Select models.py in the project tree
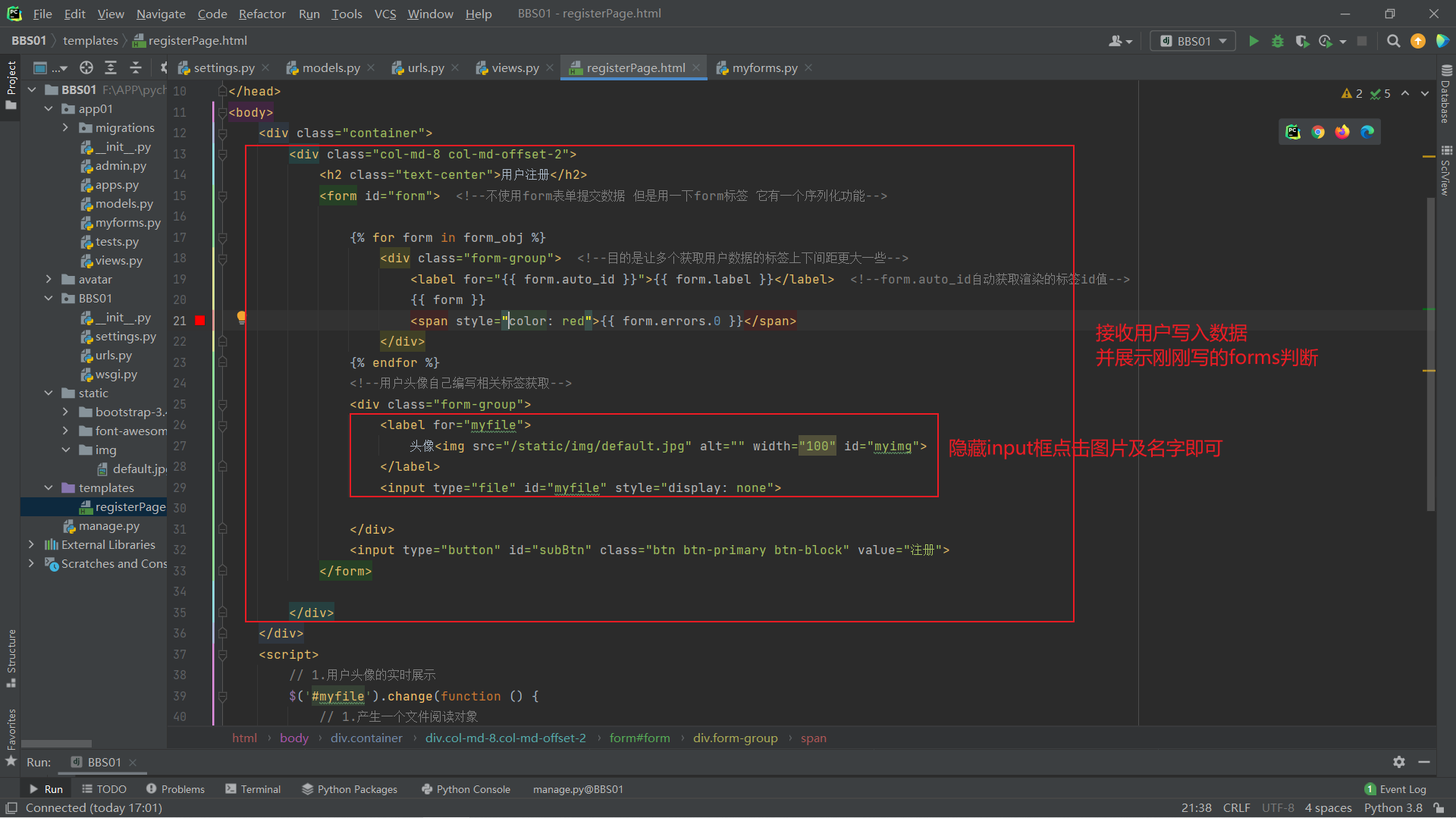Screen dimensions: 1456x818 pyautogui.click(x=124, y=204)
